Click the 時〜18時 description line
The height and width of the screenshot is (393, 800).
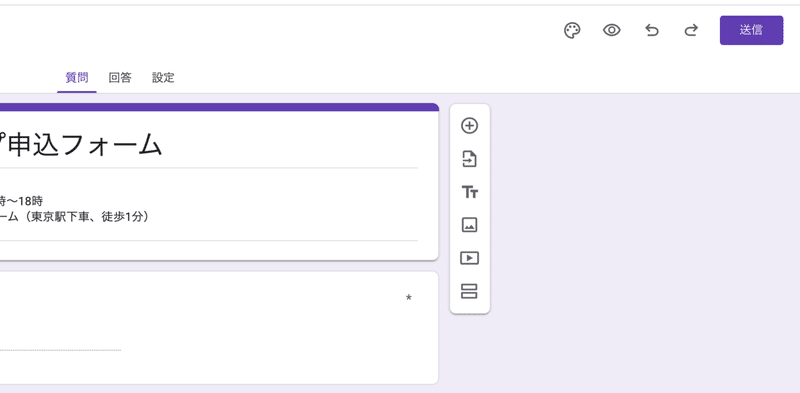[21, 201]
